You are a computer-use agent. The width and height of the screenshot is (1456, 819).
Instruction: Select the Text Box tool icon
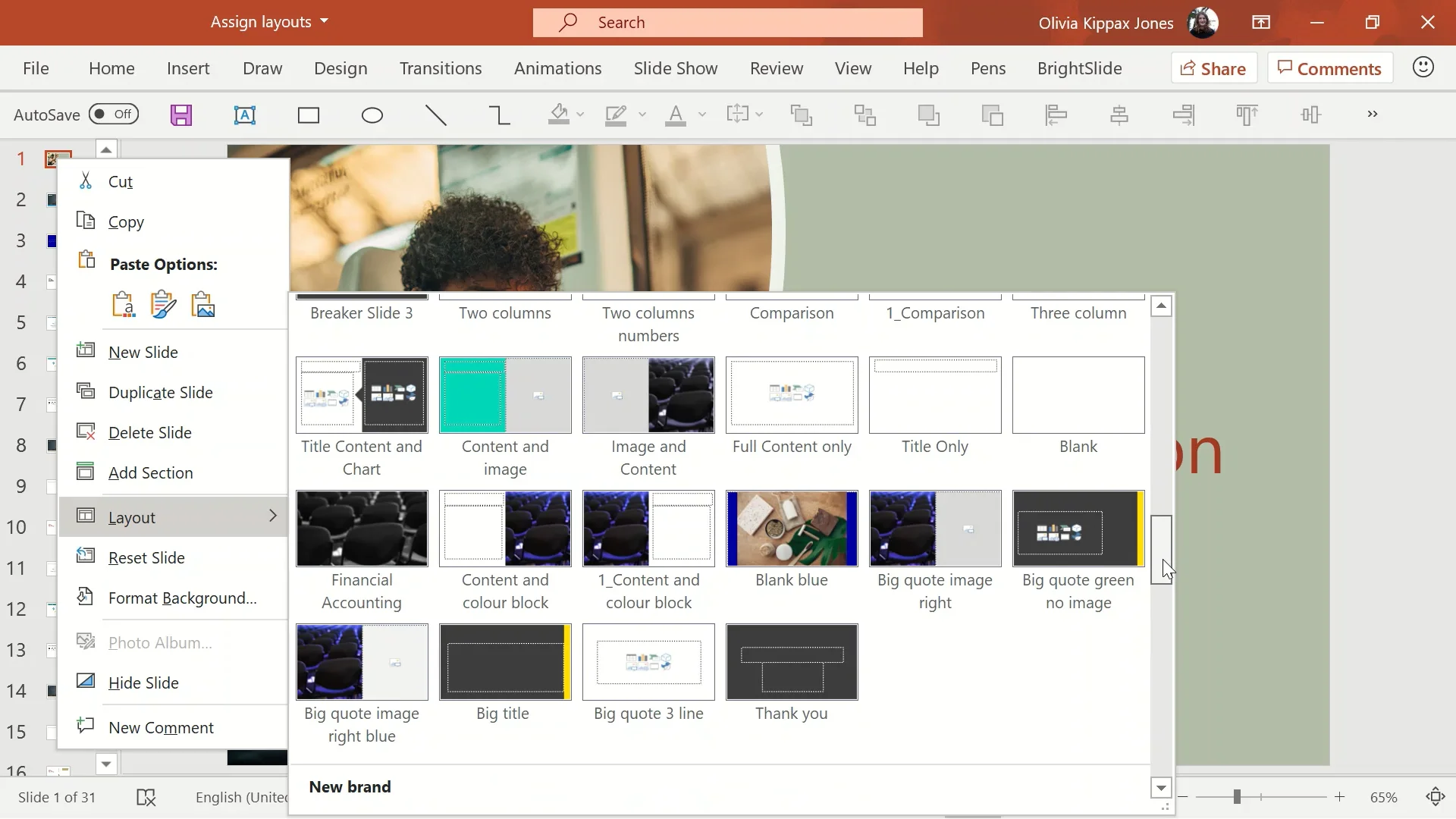point(244,115)
